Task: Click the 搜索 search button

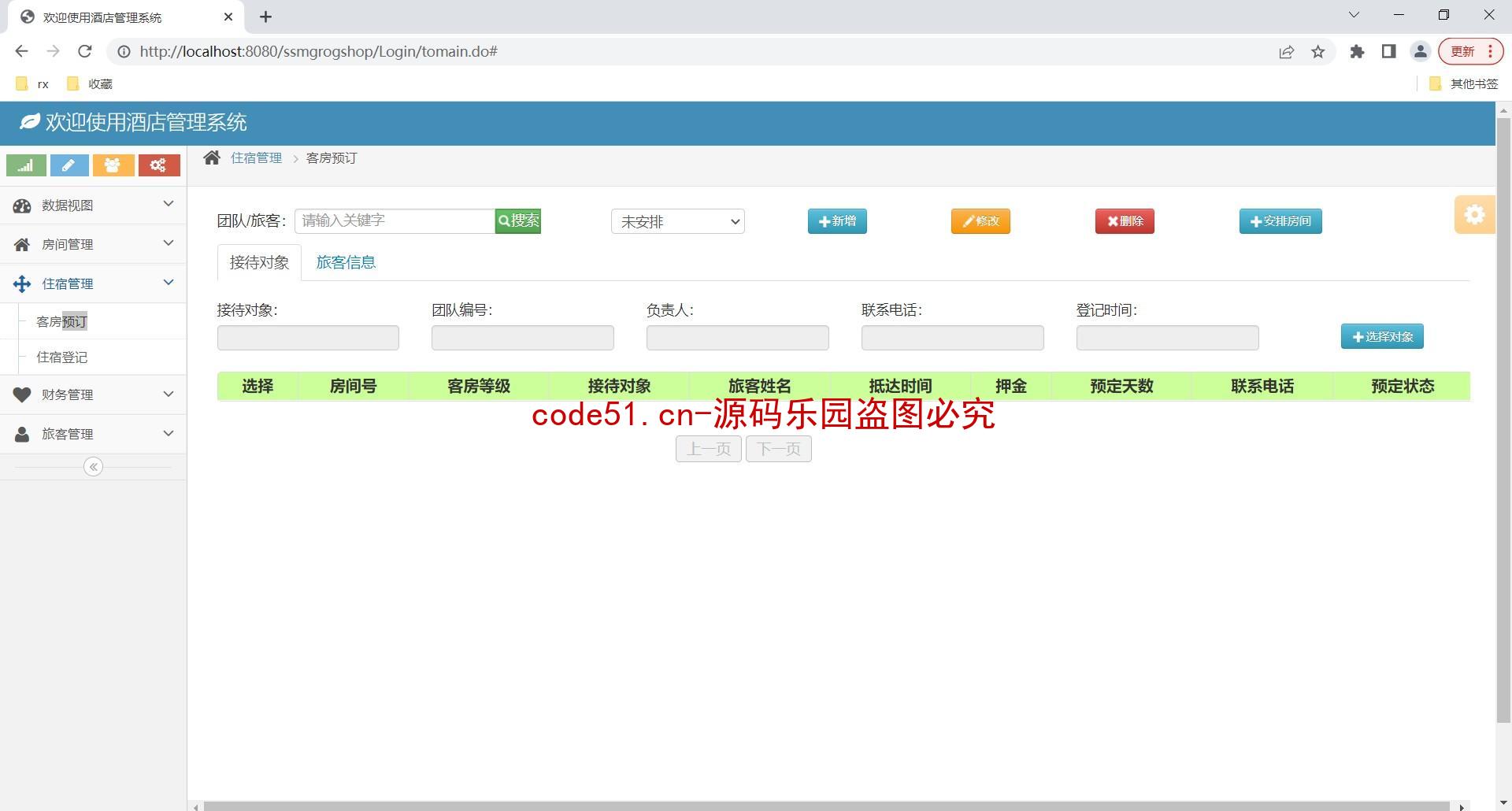Action: pyautogui.click(x=518, y=220)
